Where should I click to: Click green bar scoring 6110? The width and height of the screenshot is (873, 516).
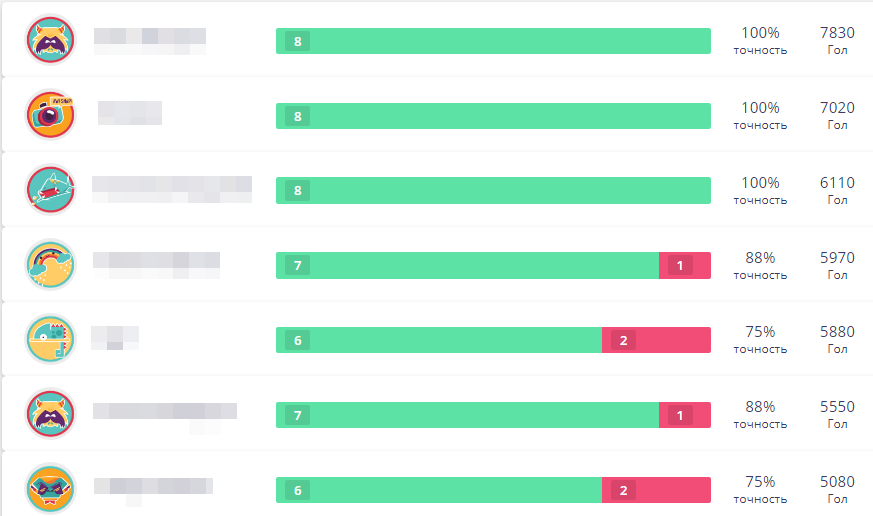493,190
